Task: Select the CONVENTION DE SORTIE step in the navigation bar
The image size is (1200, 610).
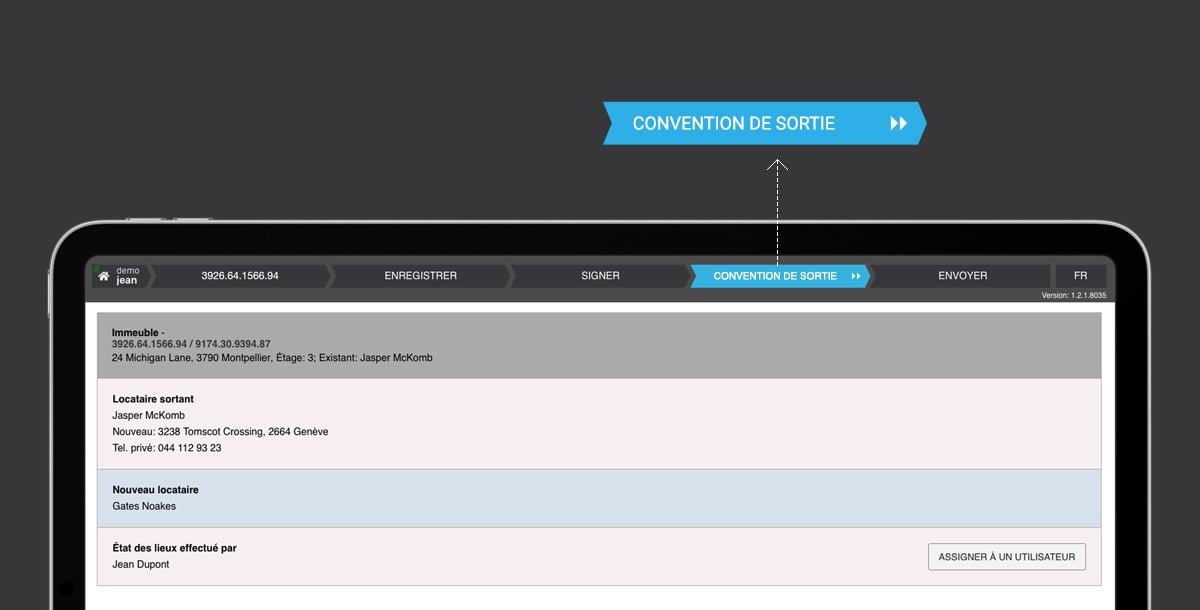Action: click(x=781, y=276)
